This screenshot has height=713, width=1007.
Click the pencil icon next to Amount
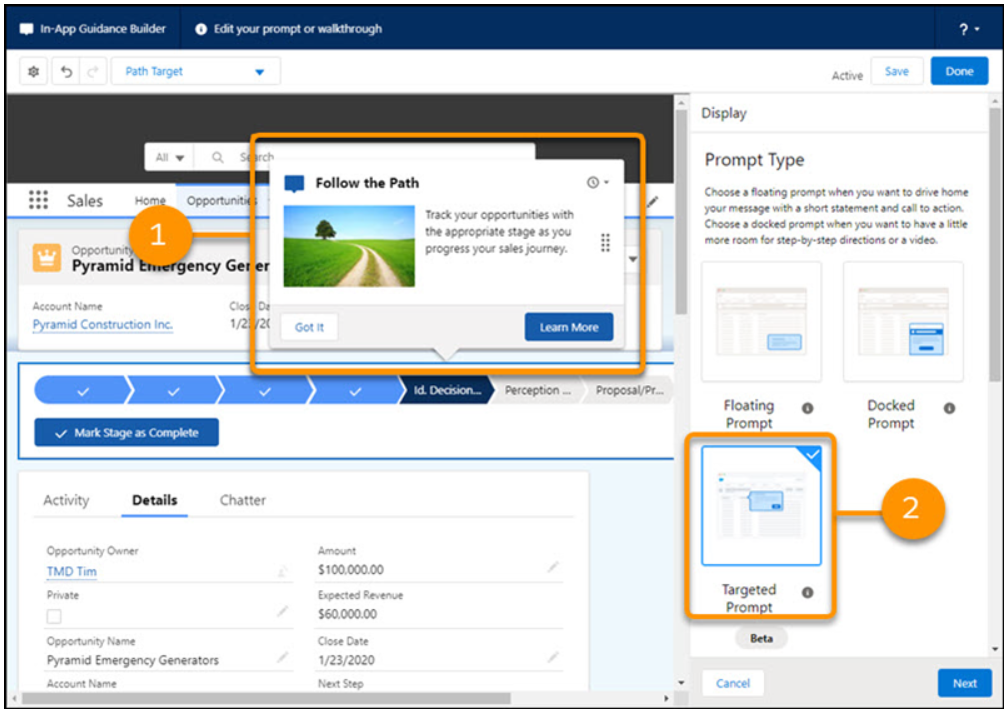(553, 567)
